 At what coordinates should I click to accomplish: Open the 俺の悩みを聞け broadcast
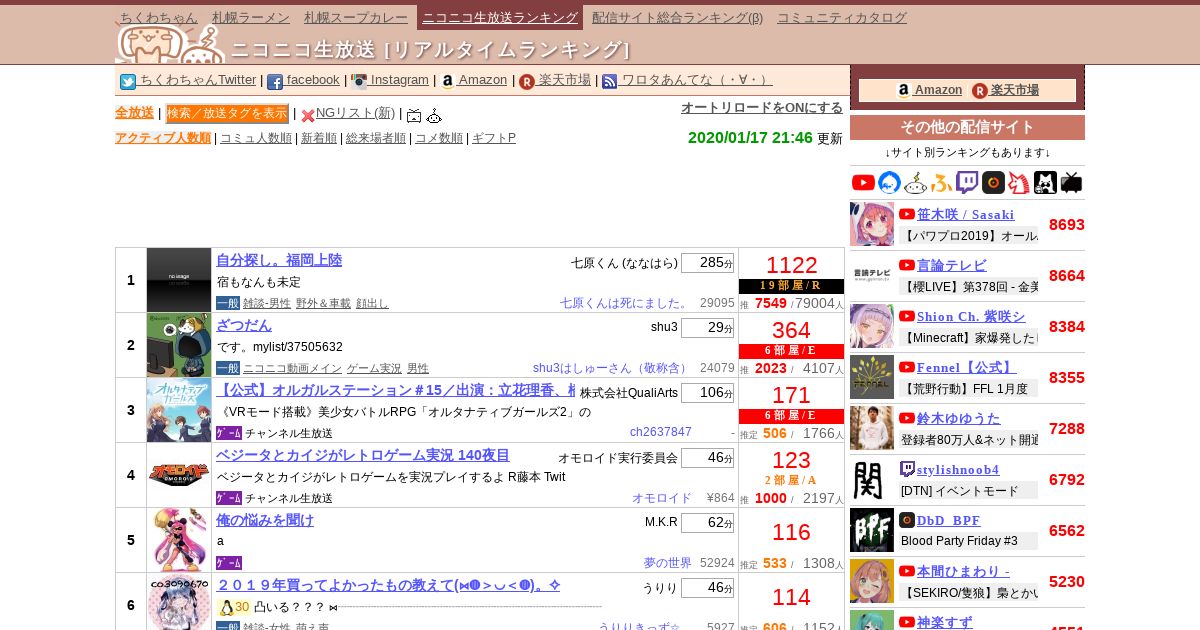(x=265, y=520)
